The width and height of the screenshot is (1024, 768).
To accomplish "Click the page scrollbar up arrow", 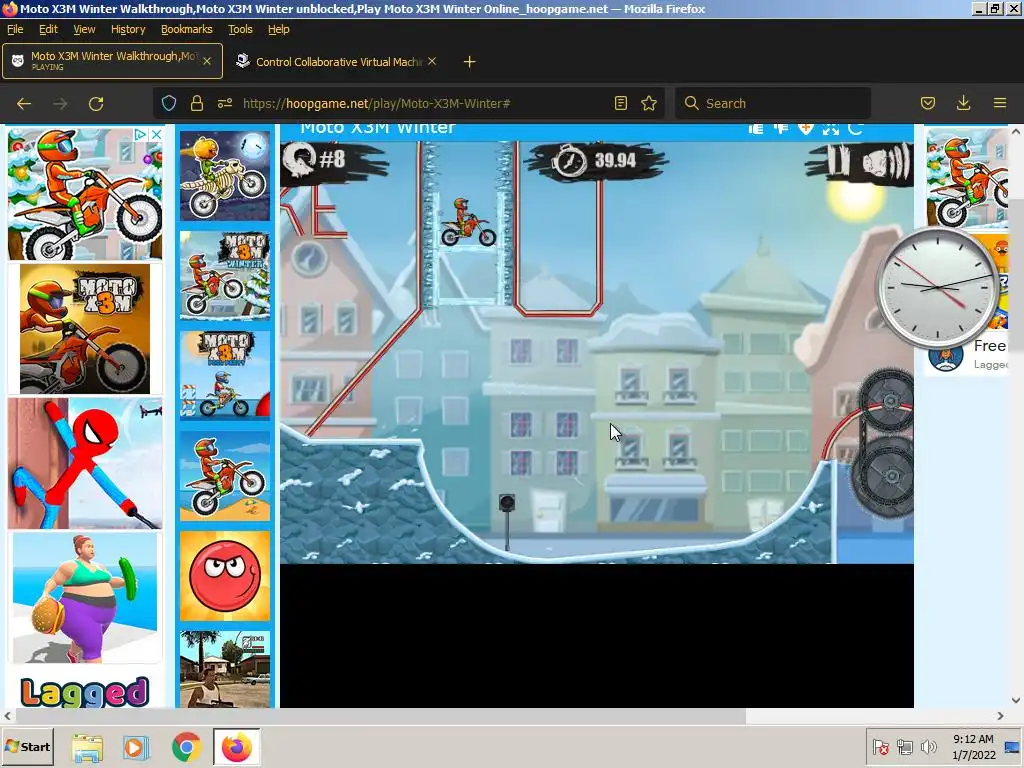I will click(x=1016, y=131).
